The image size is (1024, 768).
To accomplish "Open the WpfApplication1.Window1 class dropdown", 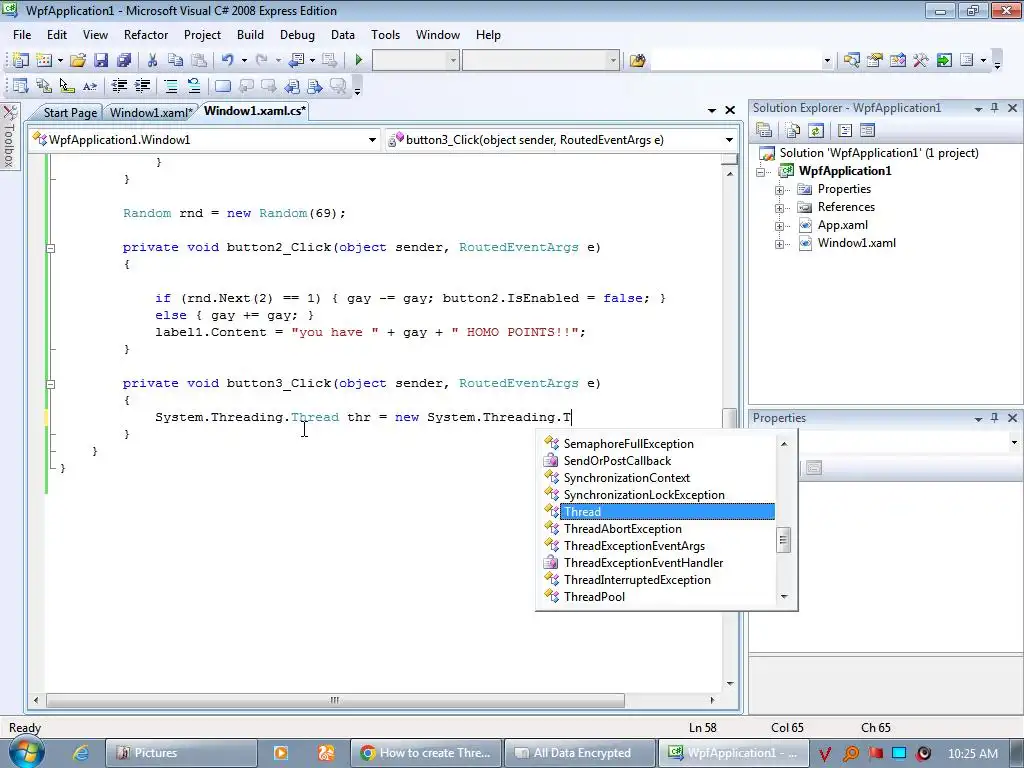I will (x=372, y=140).
